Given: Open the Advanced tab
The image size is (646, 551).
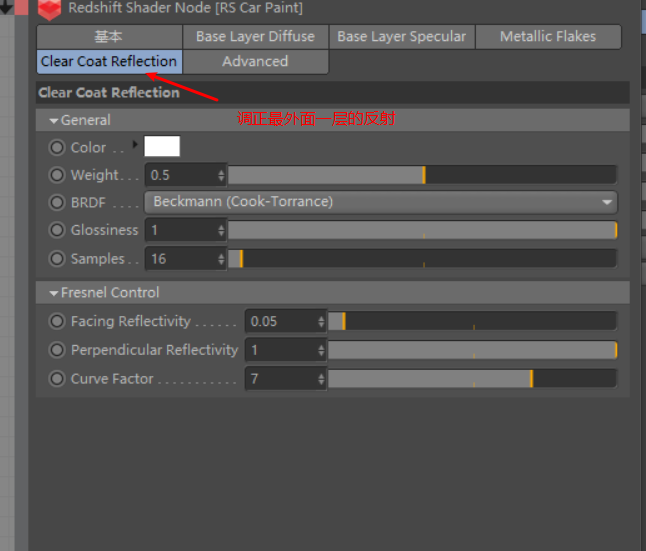Looking at the screenshot, I should pyautogui.click(x=255, y=61).
